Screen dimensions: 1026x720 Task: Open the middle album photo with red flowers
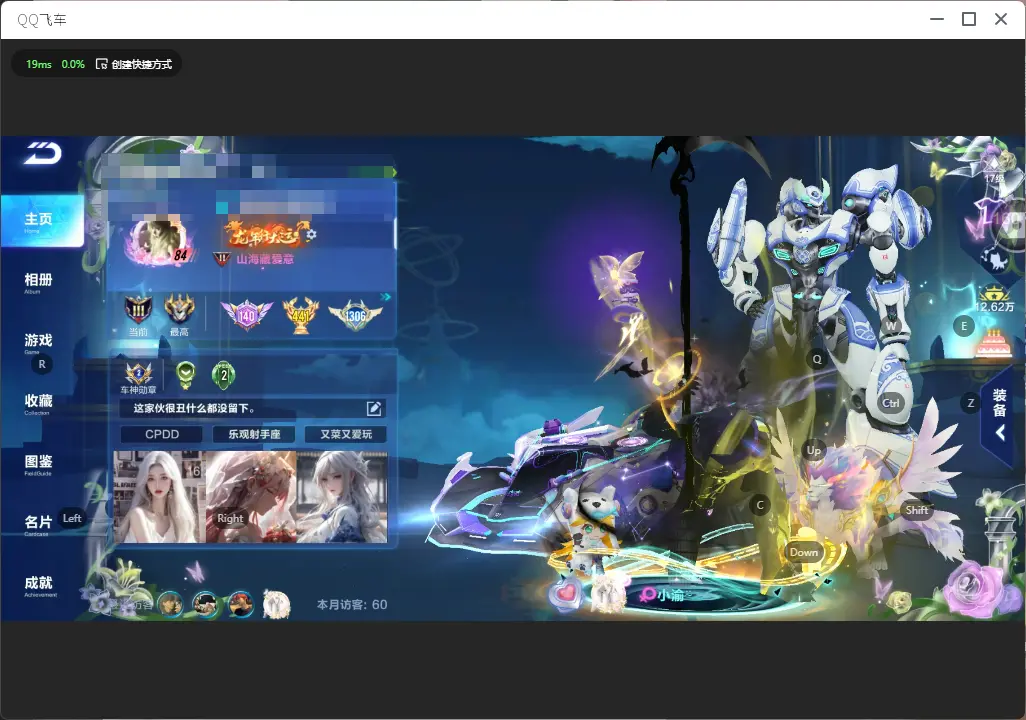pyautogui.click(x=251, y=497)
